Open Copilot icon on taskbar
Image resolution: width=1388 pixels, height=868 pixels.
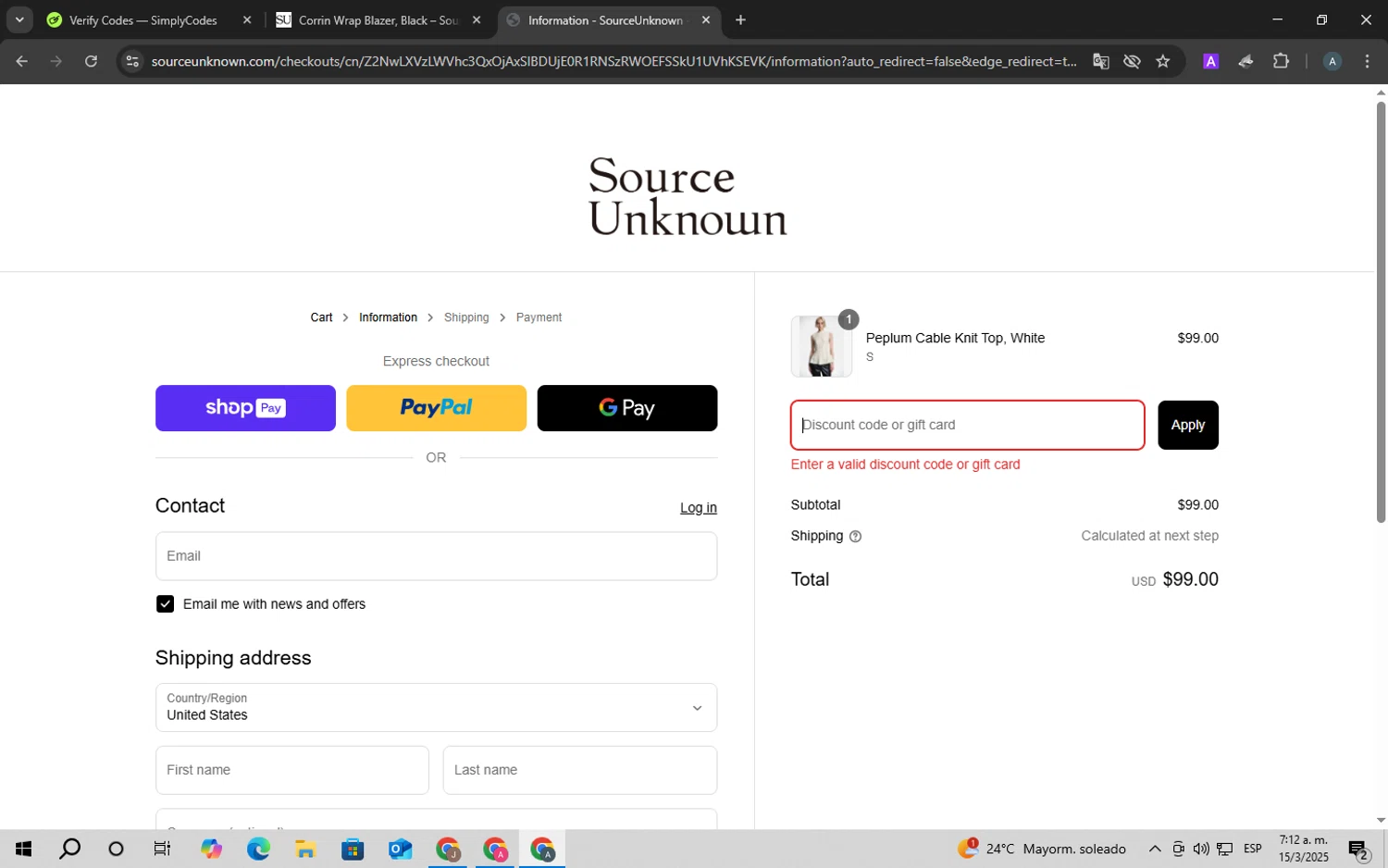coord(211,849)
